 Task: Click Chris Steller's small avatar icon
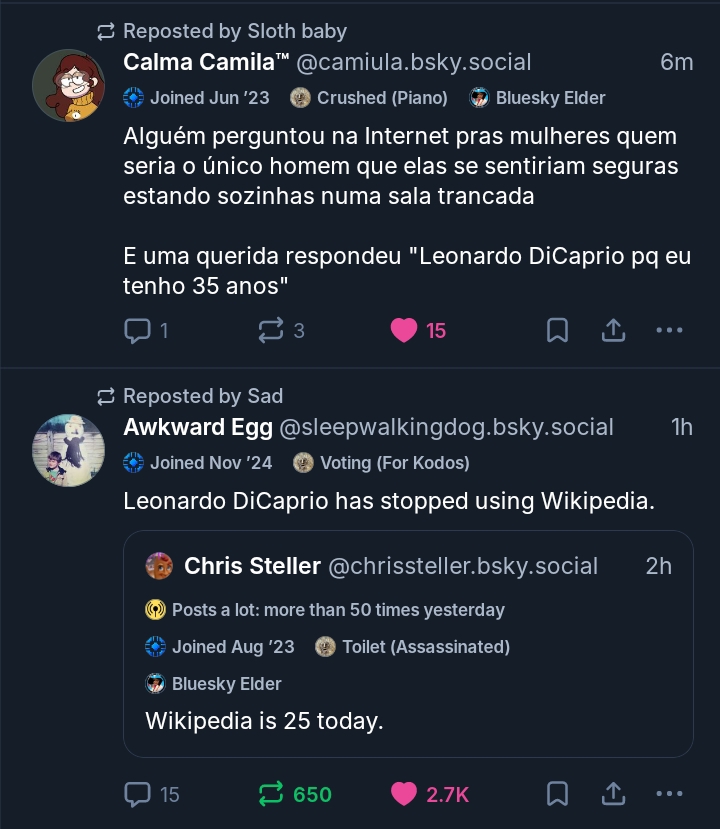coord(159,566)
